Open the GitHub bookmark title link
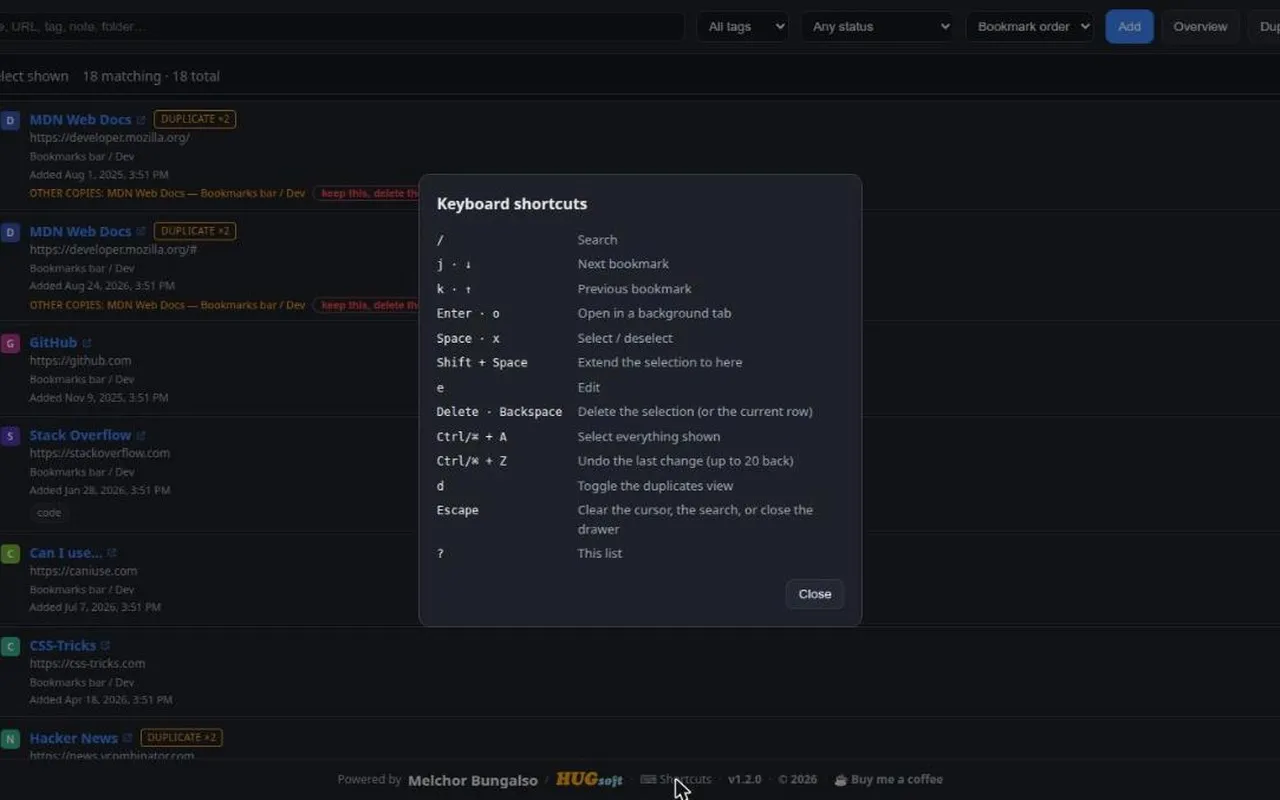The image size is (1280, 800). tap(53, 342)
